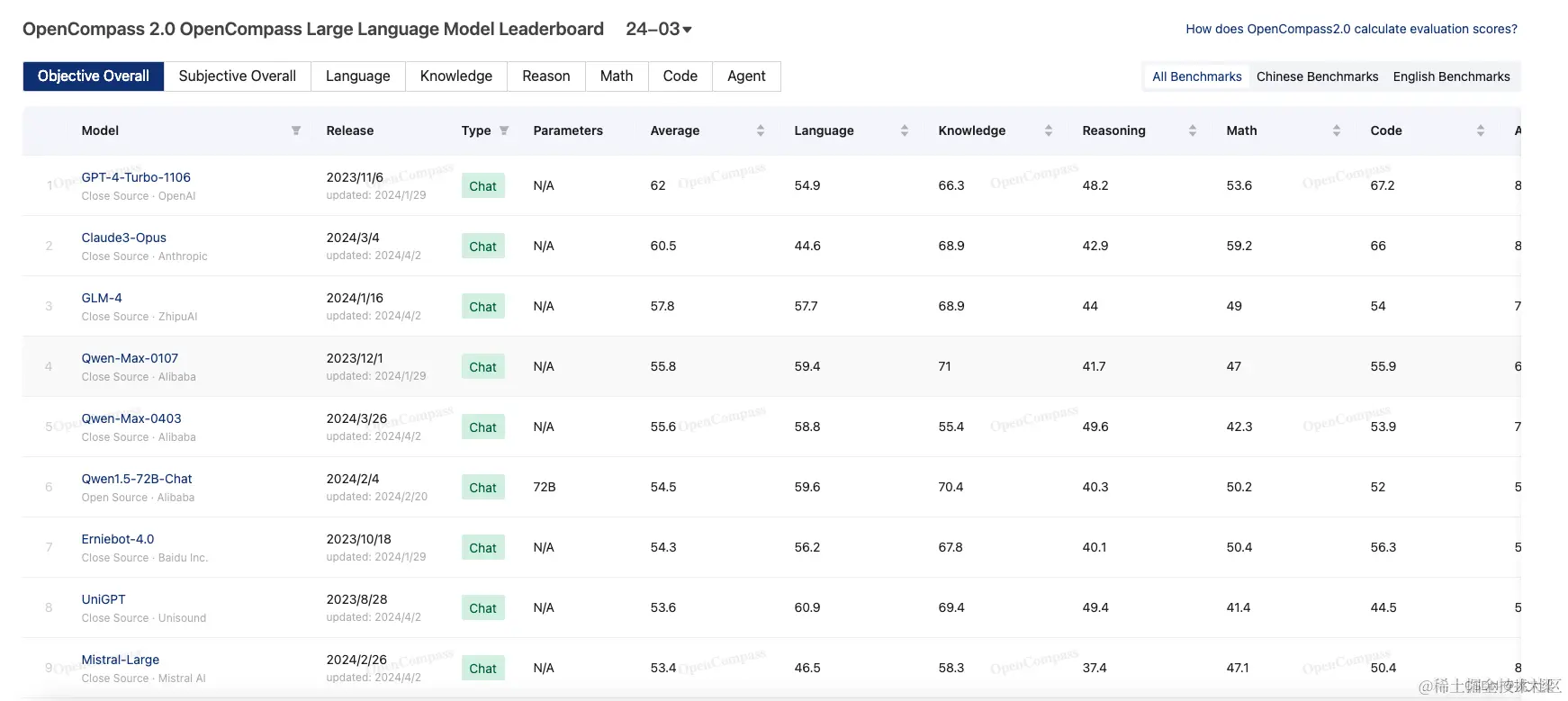Screen dimensions: 1568x701
Task: Open the Qwen1.5-72B-Chat model link
Action: [x=137, y=479]
